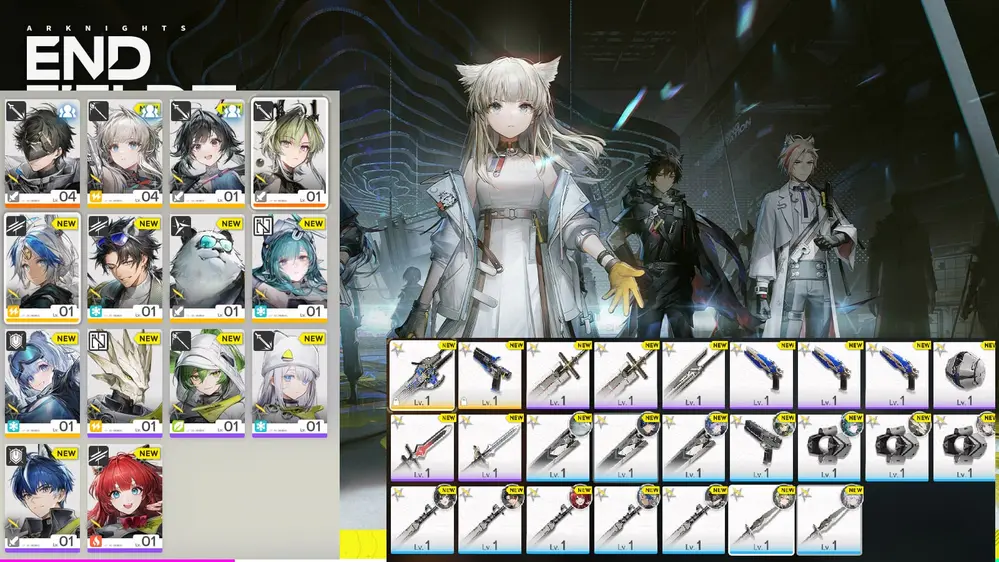Select the masked black-haired operator at level 04

tap(42, 150)
